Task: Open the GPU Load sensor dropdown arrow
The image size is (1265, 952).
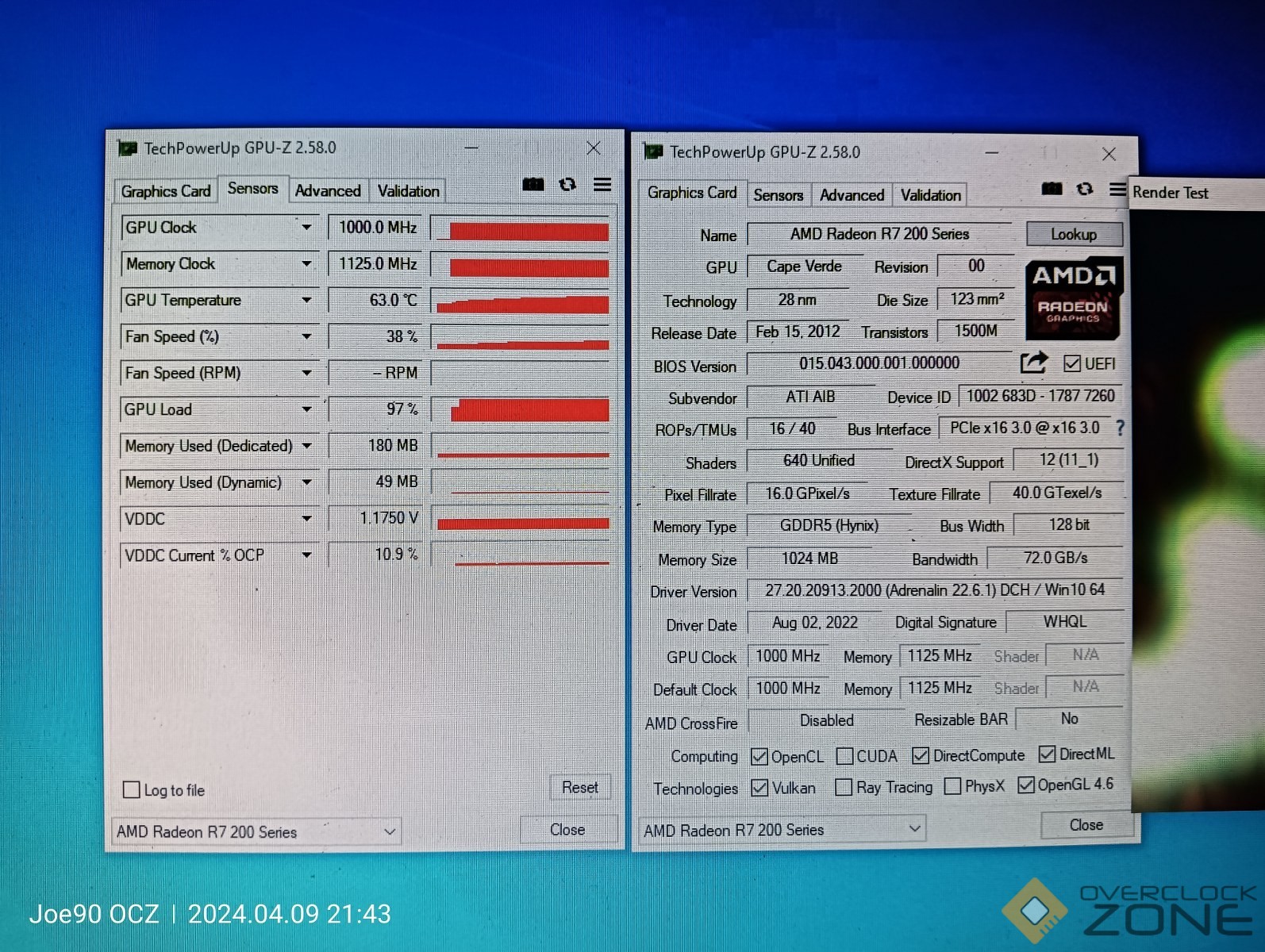Action: pos(306,409)
